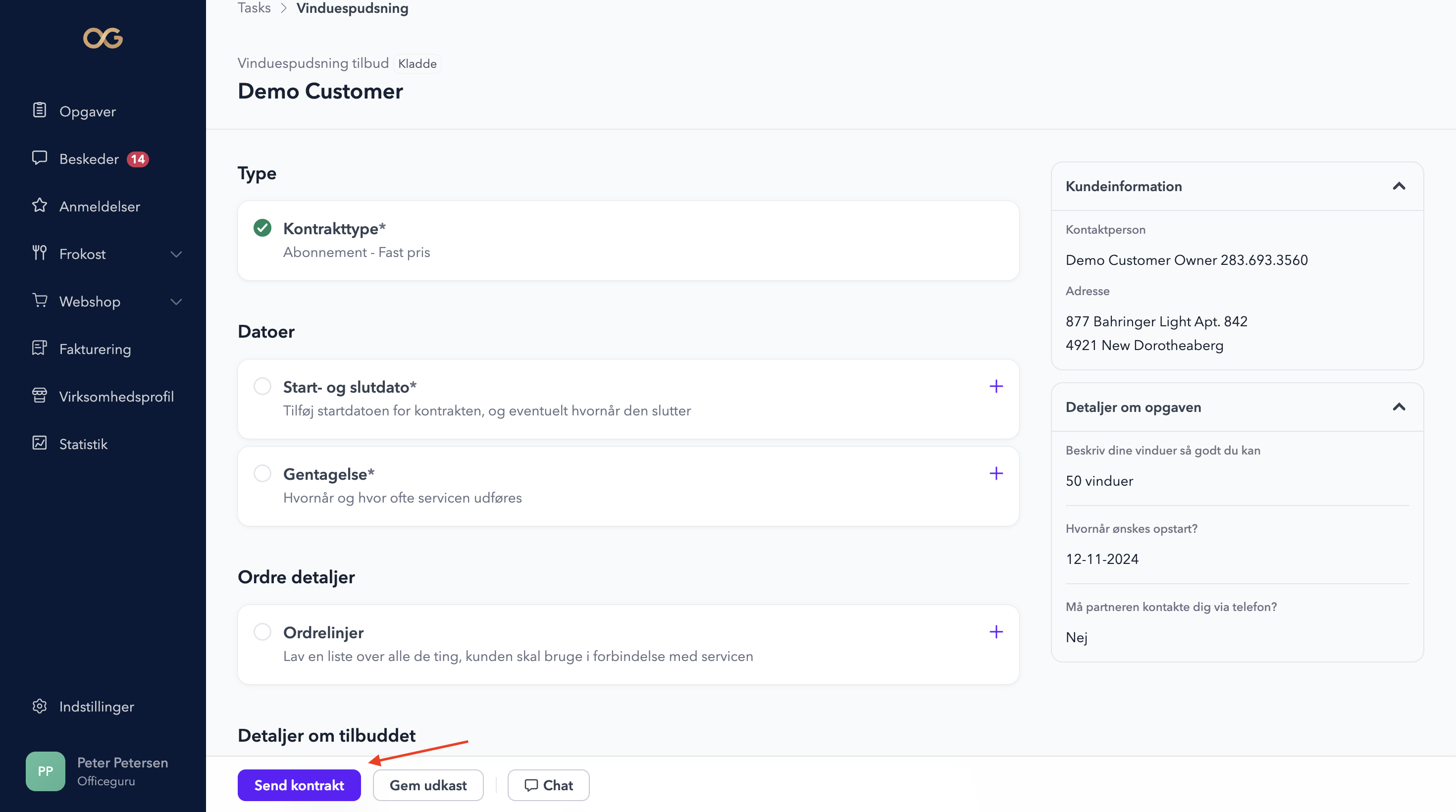The width and height of the screenshot is (1456, 812).
Task: Open Beskeder with 14 unread
Action: [x=89, y=159]
